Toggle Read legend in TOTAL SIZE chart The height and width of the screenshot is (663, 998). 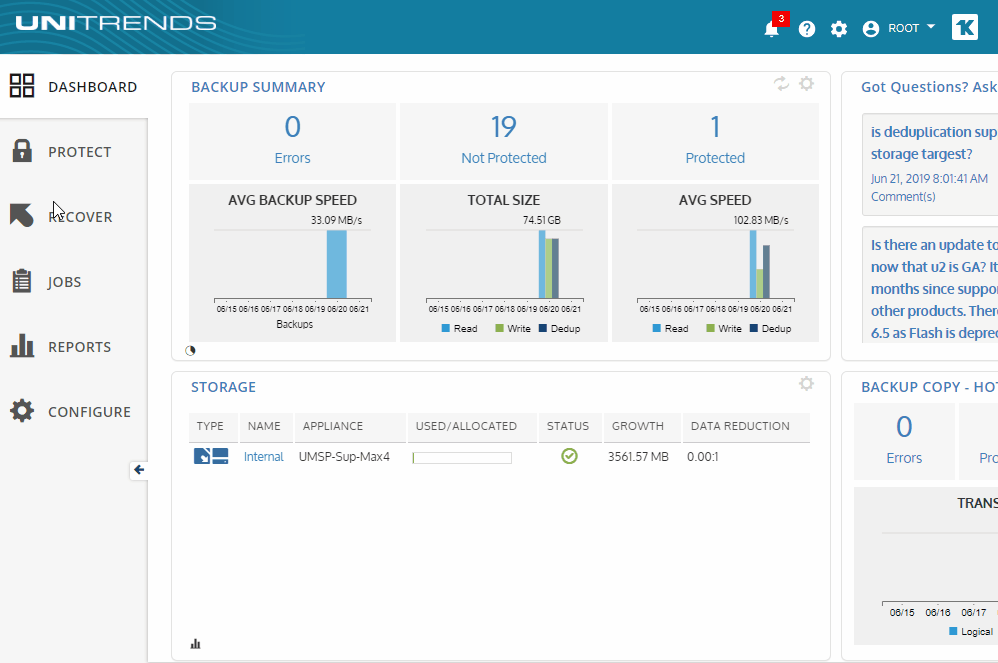(x=459, y=328)
